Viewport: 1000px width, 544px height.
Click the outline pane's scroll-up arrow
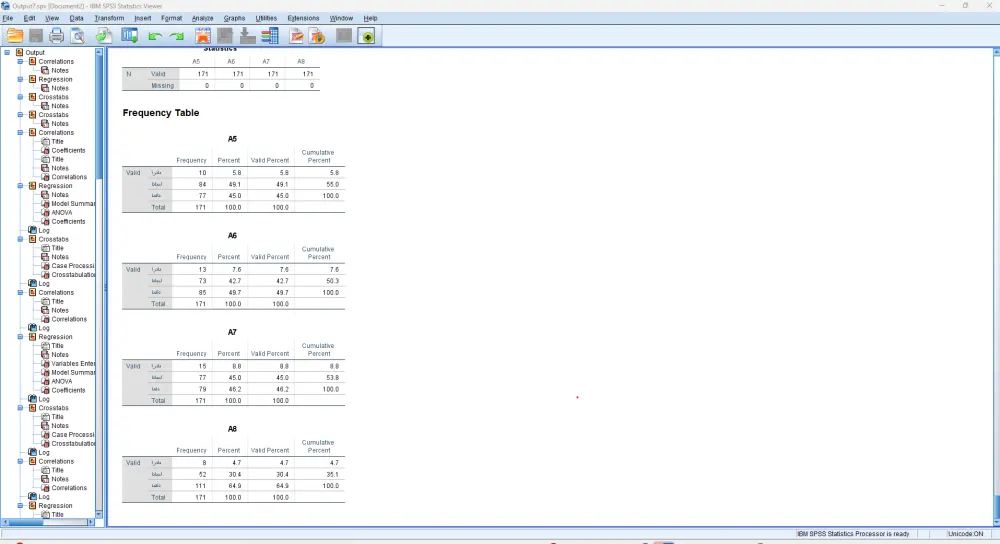[99, 52]
